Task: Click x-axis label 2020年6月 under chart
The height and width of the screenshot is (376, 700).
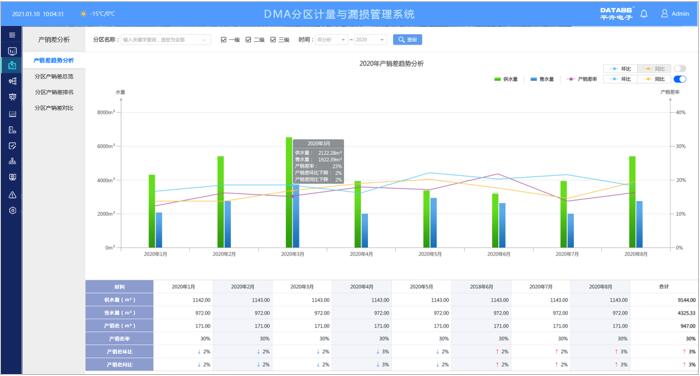Action: coord(499,254)
